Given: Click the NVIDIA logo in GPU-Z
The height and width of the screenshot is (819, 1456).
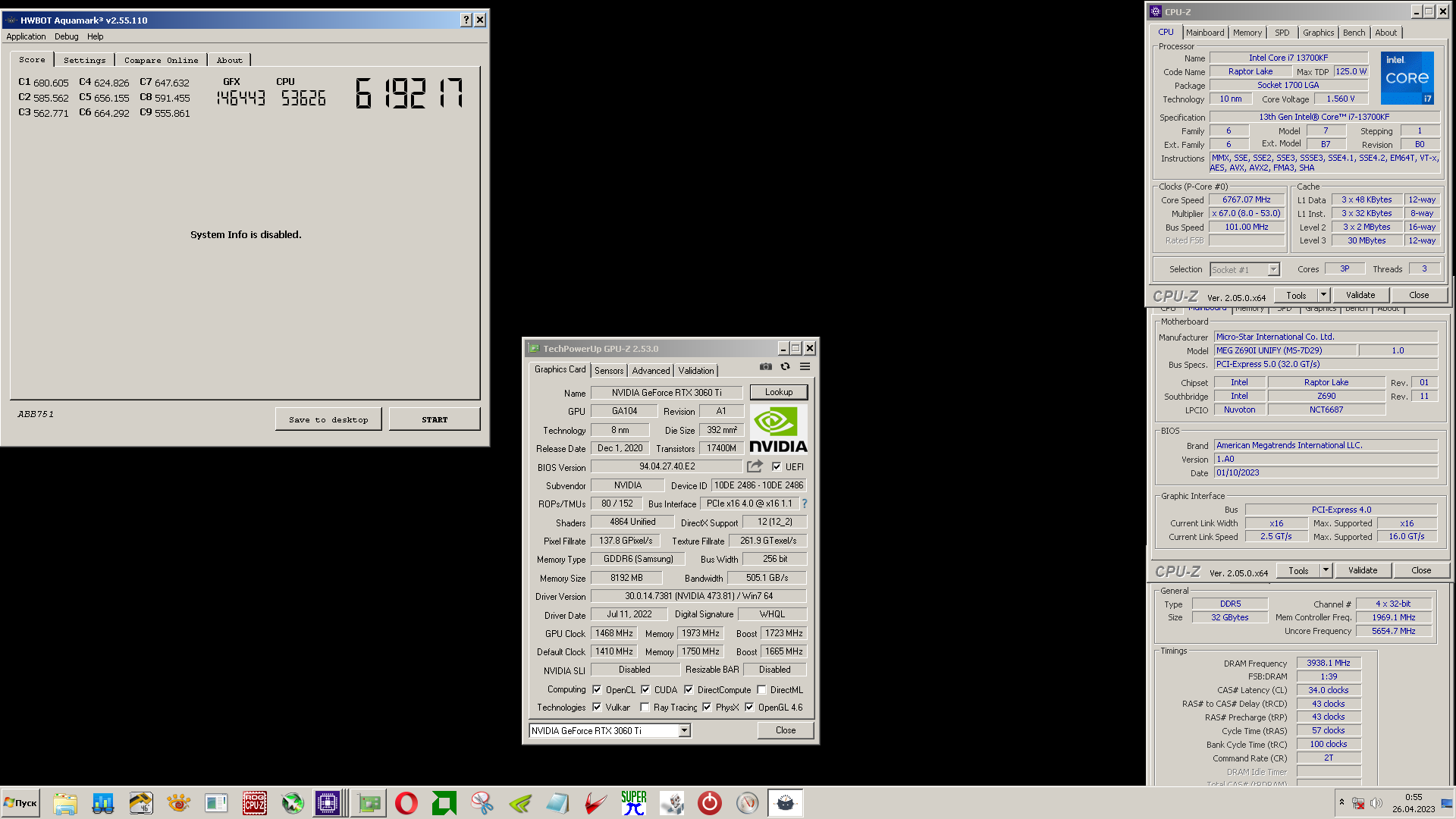Looking at the screenshot, I should (x=778, y=429).
